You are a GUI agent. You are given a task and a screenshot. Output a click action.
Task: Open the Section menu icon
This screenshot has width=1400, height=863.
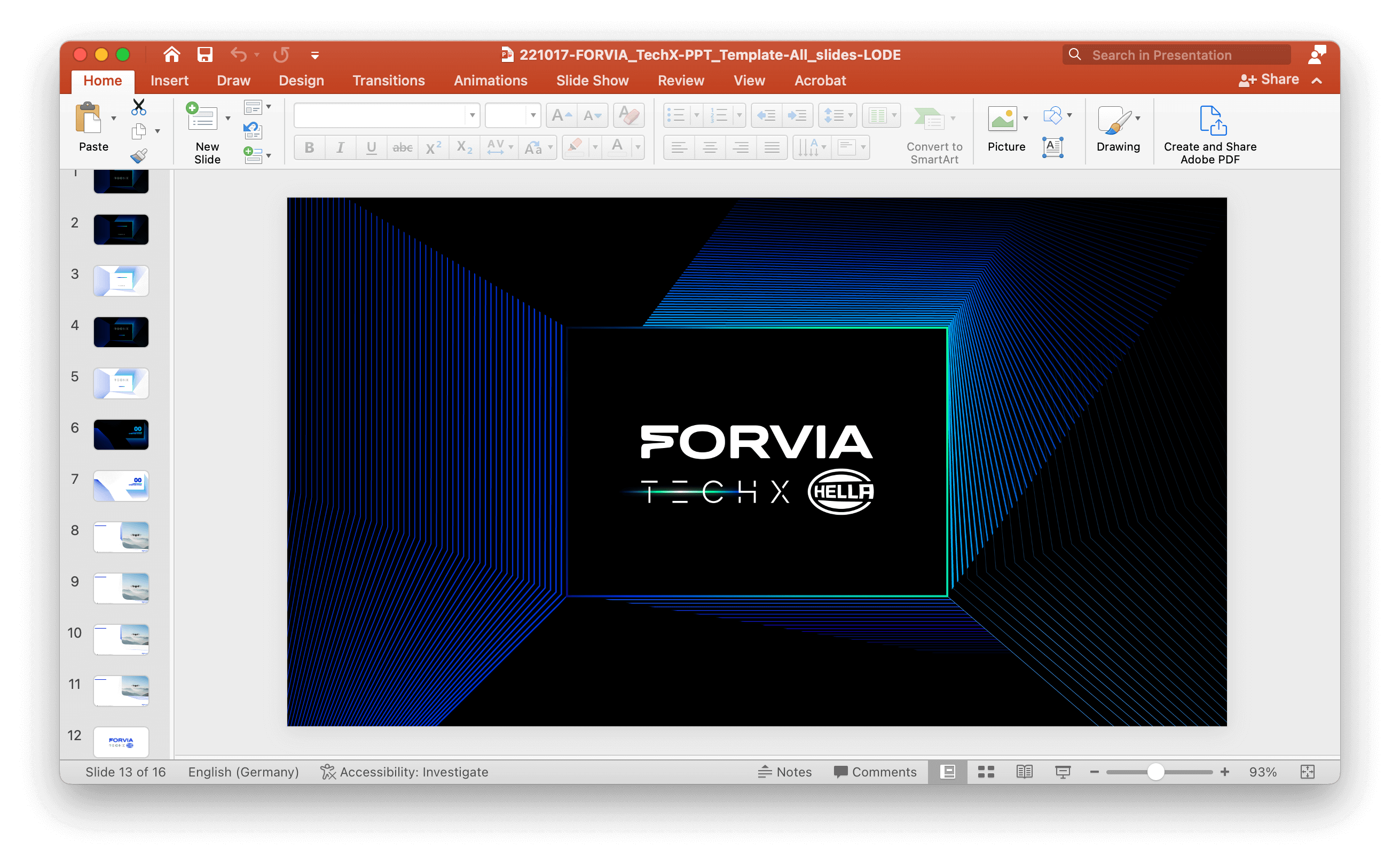257,155
